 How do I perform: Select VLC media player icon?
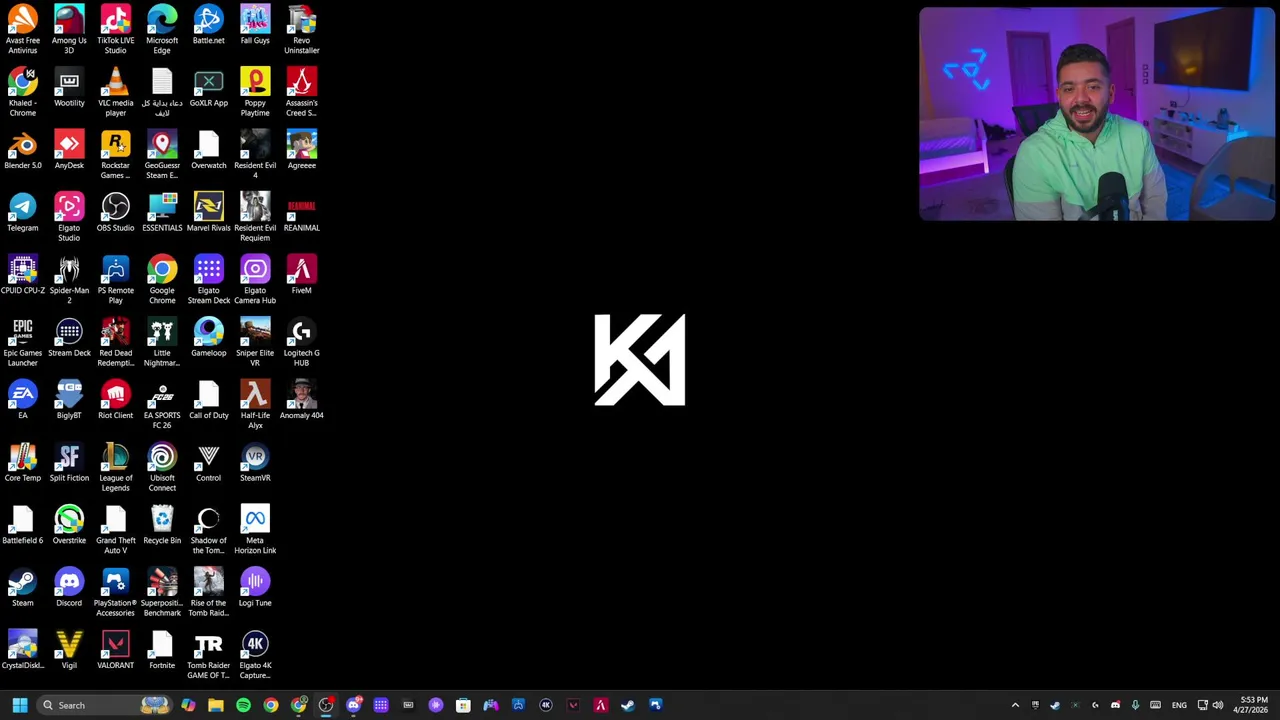tap(115, 92)
